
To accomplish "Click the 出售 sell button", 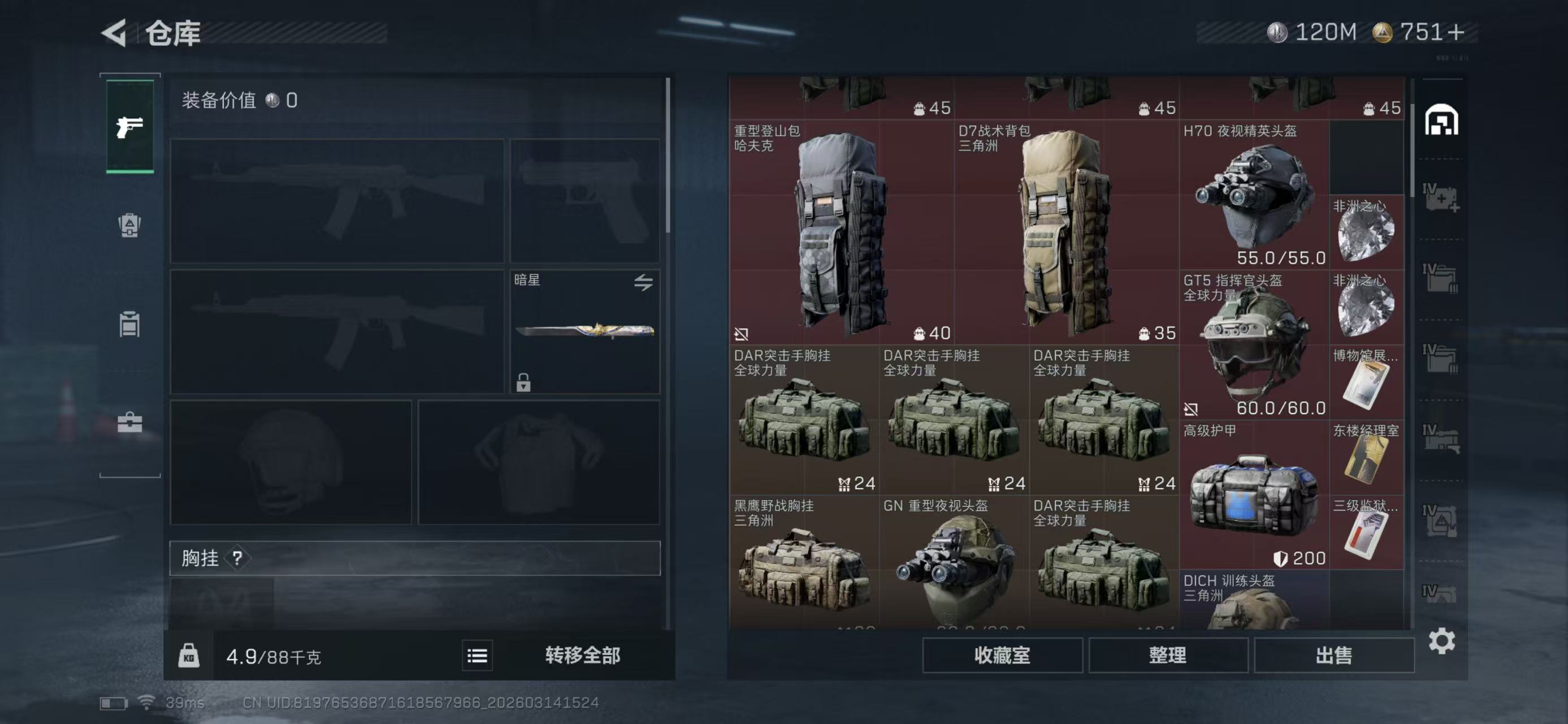I will [1334, 655].
